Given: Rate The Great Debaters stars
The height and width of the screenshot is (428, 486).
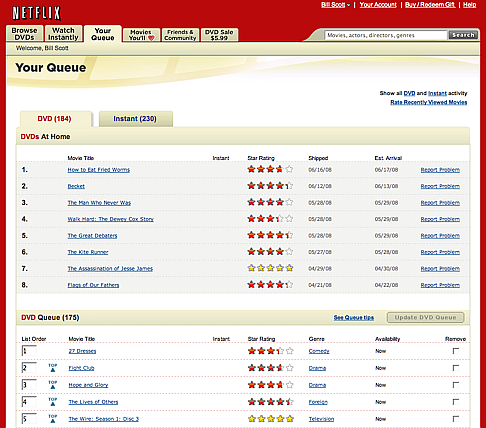Looking at the screenshot, I should pyautogui.click(x=270, y=235).
